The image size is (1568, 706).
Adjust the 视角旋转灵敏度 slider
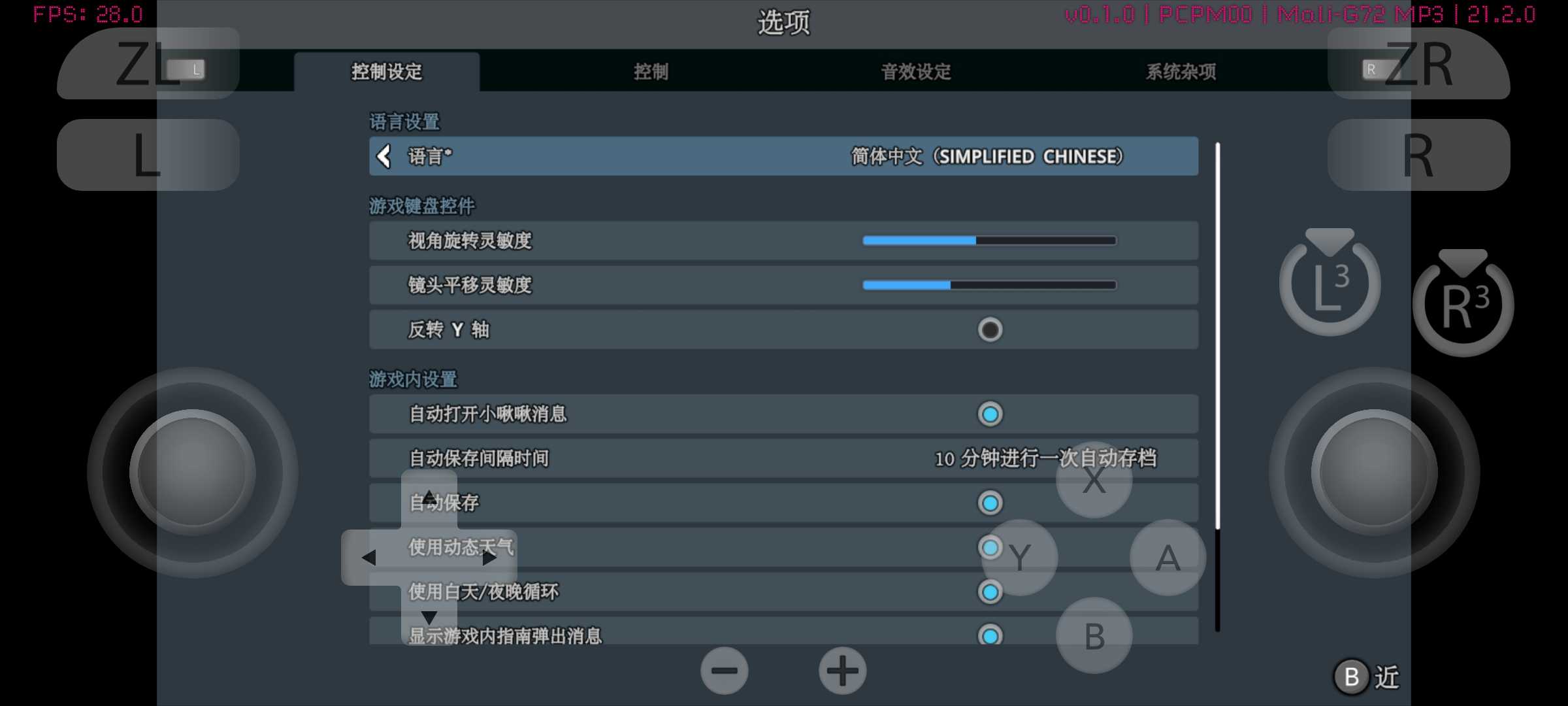(989, 241)
